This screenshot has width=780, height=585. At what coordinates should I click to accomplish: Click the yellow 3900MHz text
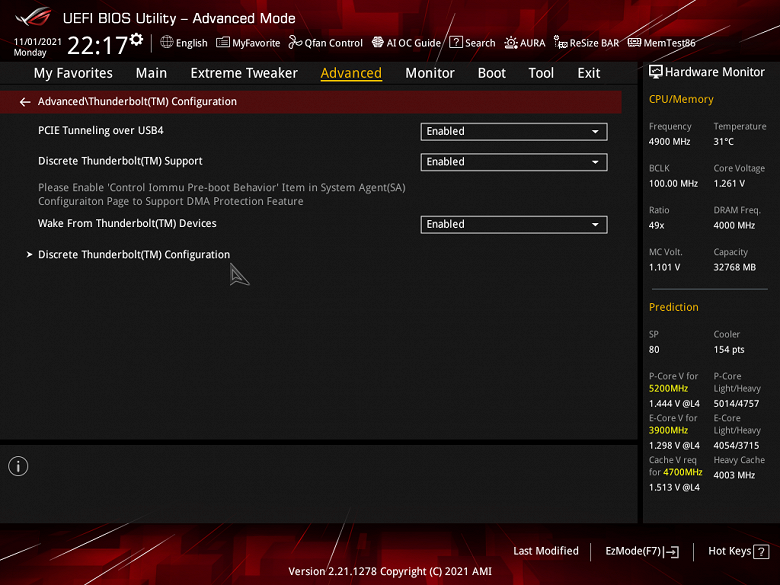(668, 430)
